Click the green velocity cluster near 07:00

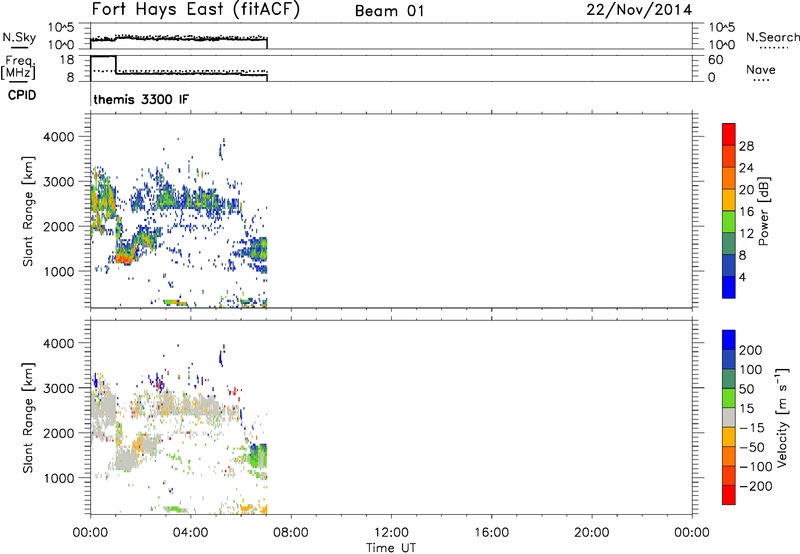pyautogui.click(x=258, y=455)
